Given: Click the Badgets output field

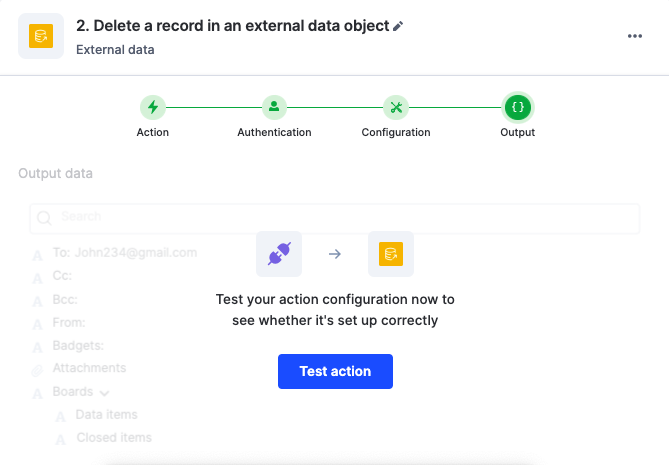Looking at the screenshot, I should pos(78,345).
